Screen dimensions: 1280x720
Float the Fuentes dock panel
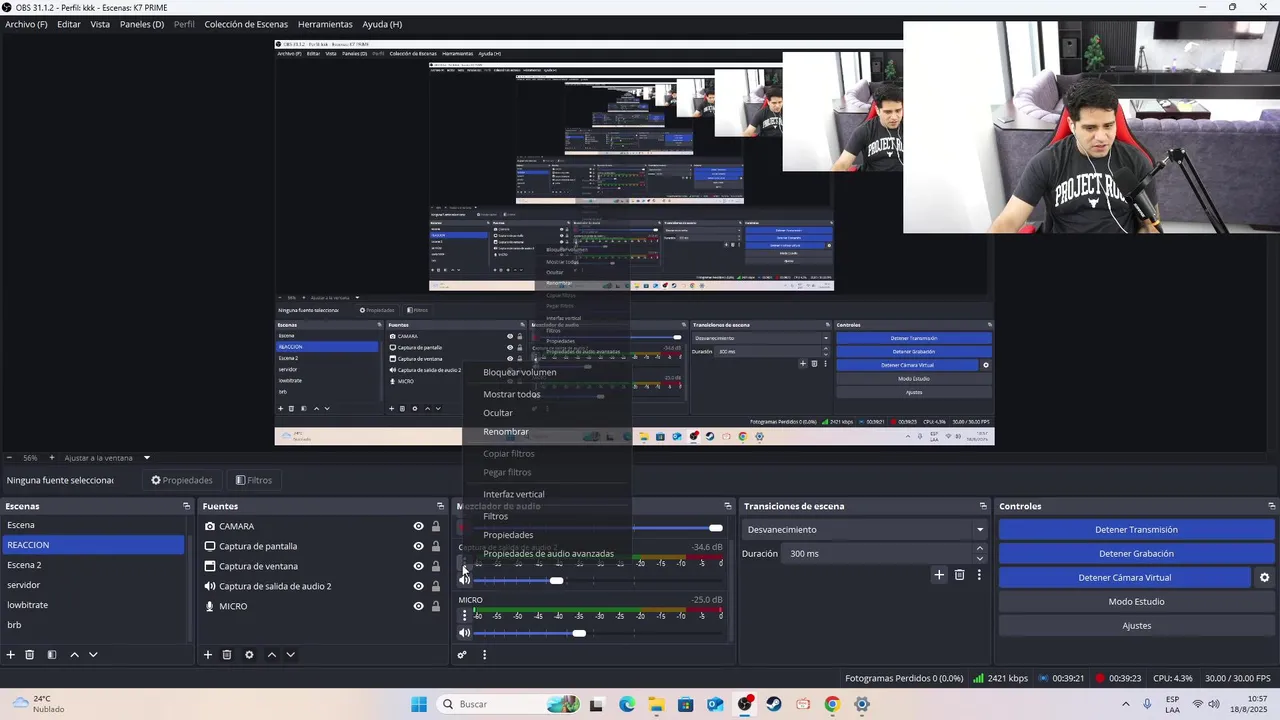440,506
